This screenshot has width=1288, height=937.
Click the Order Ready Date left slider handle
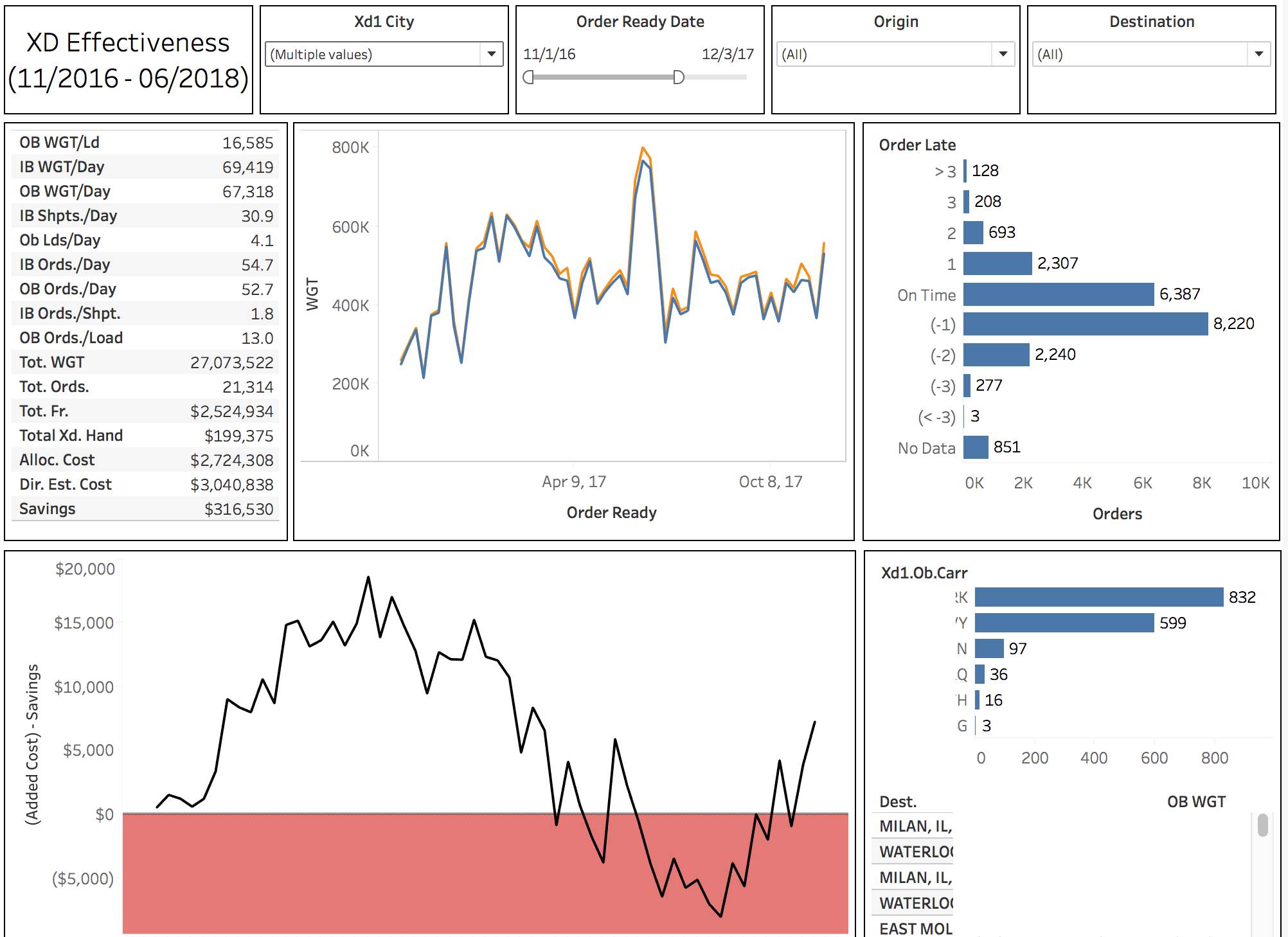pos(528,78)
